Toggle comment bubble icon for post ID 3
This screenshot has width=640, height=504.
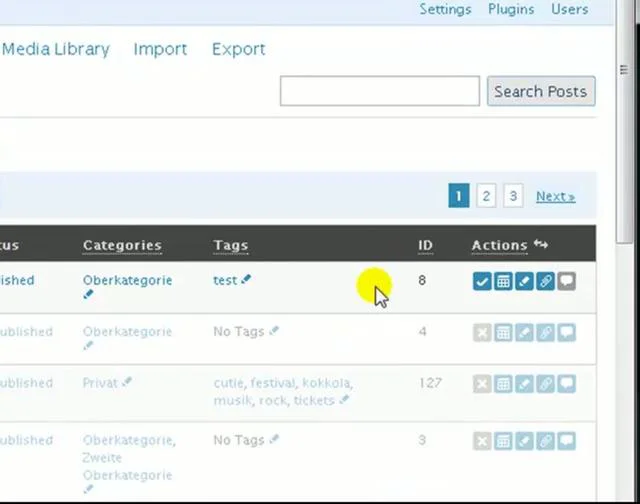coord(567,441)
